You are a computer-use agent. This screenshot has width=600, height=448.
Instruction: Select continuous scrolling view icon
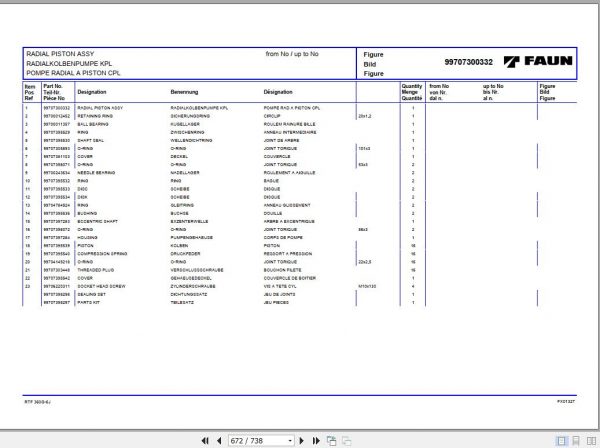coord(576,441)
